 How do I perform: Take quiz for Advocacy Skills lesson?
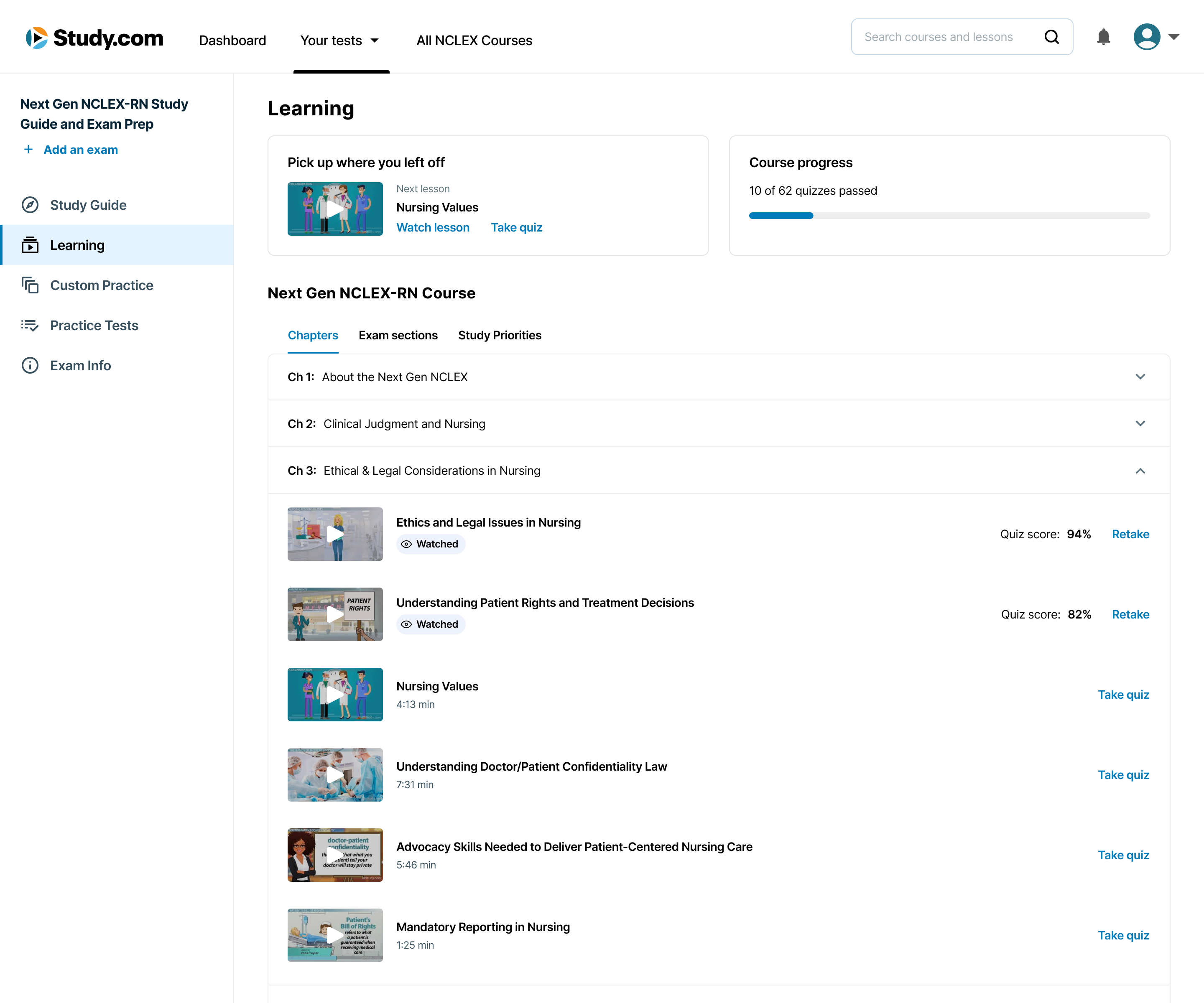(1123, 855)
